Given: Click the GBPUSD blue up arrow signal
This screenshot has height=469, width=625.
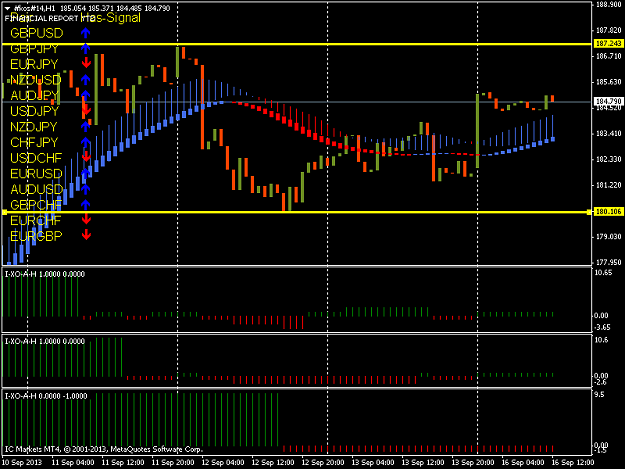Looking at the screenshot, I should point(86,33).
